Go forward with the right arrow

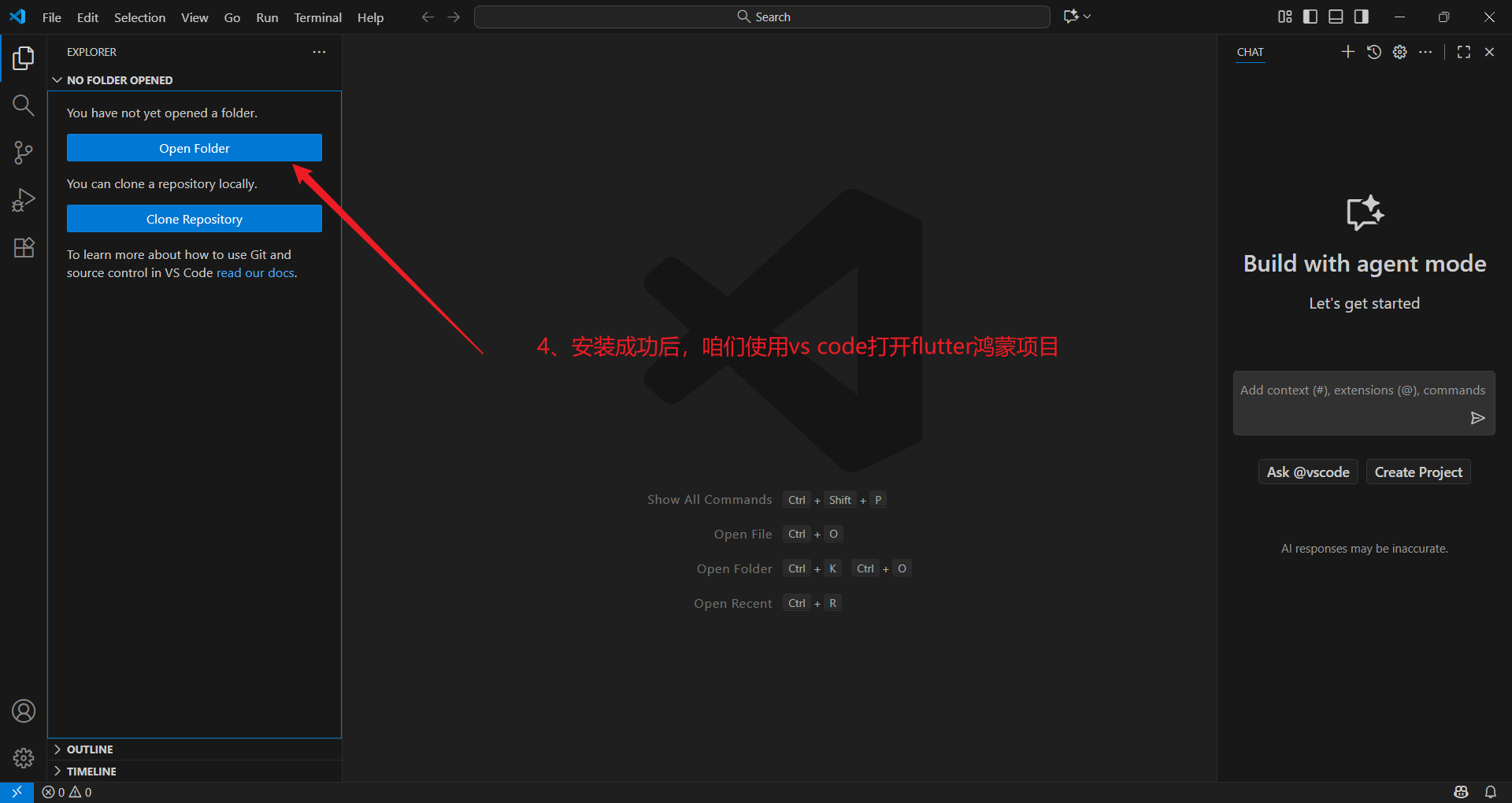point(454,17)
